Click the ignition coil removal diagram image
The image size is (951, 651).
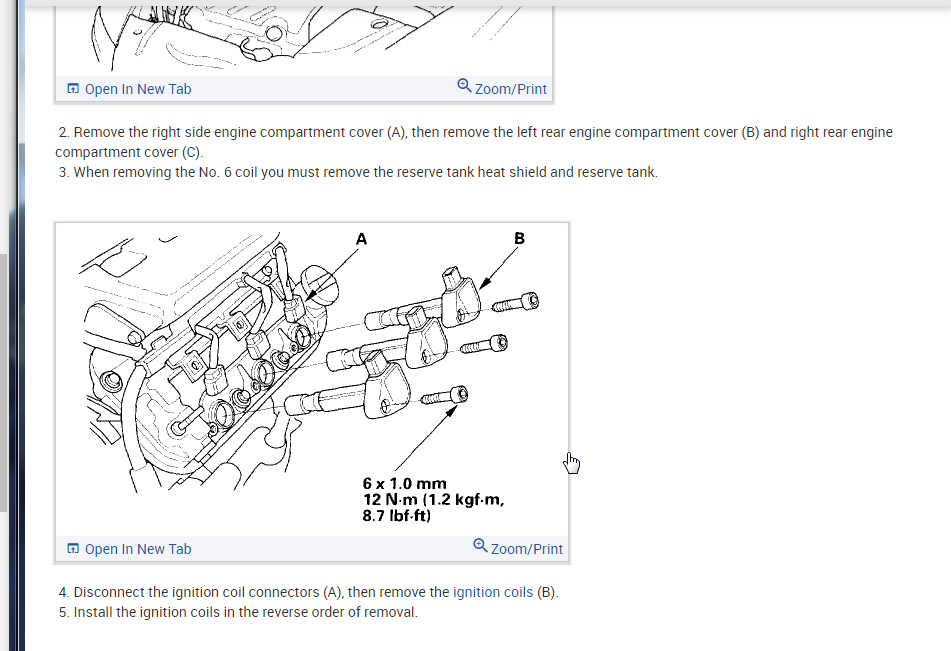[x=312, y=379]
